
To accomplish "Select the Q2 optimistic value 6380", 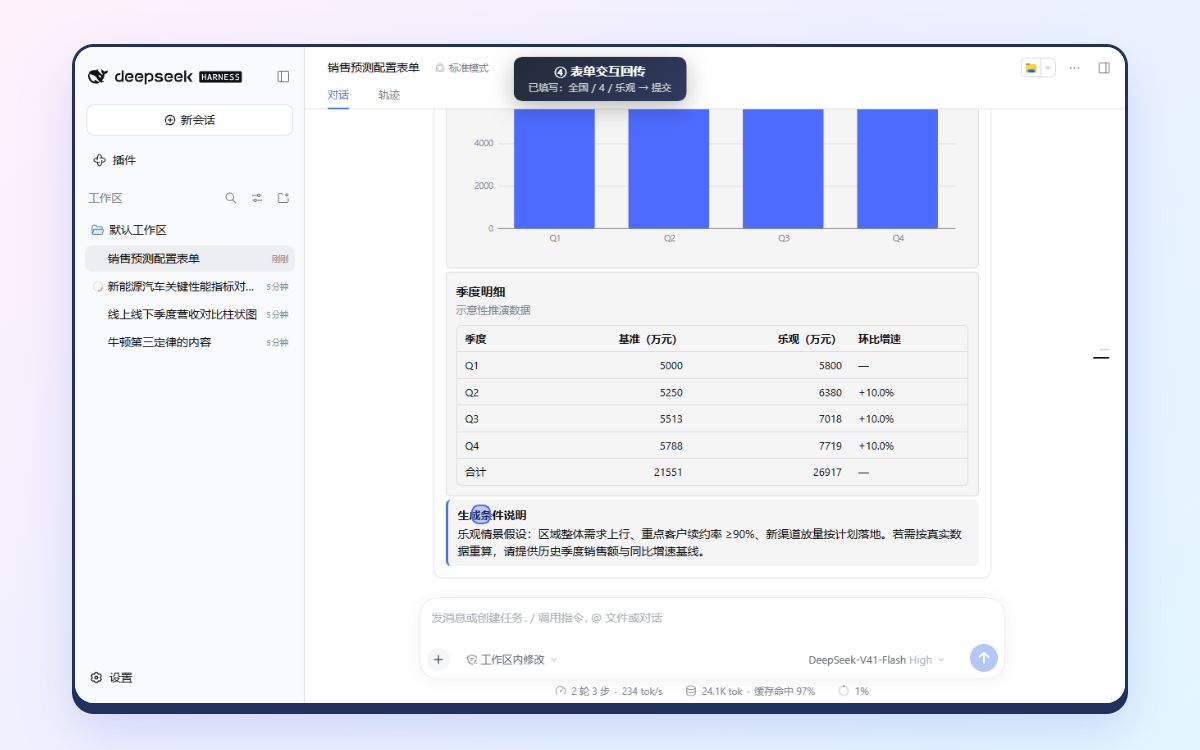I will (830, 393).
